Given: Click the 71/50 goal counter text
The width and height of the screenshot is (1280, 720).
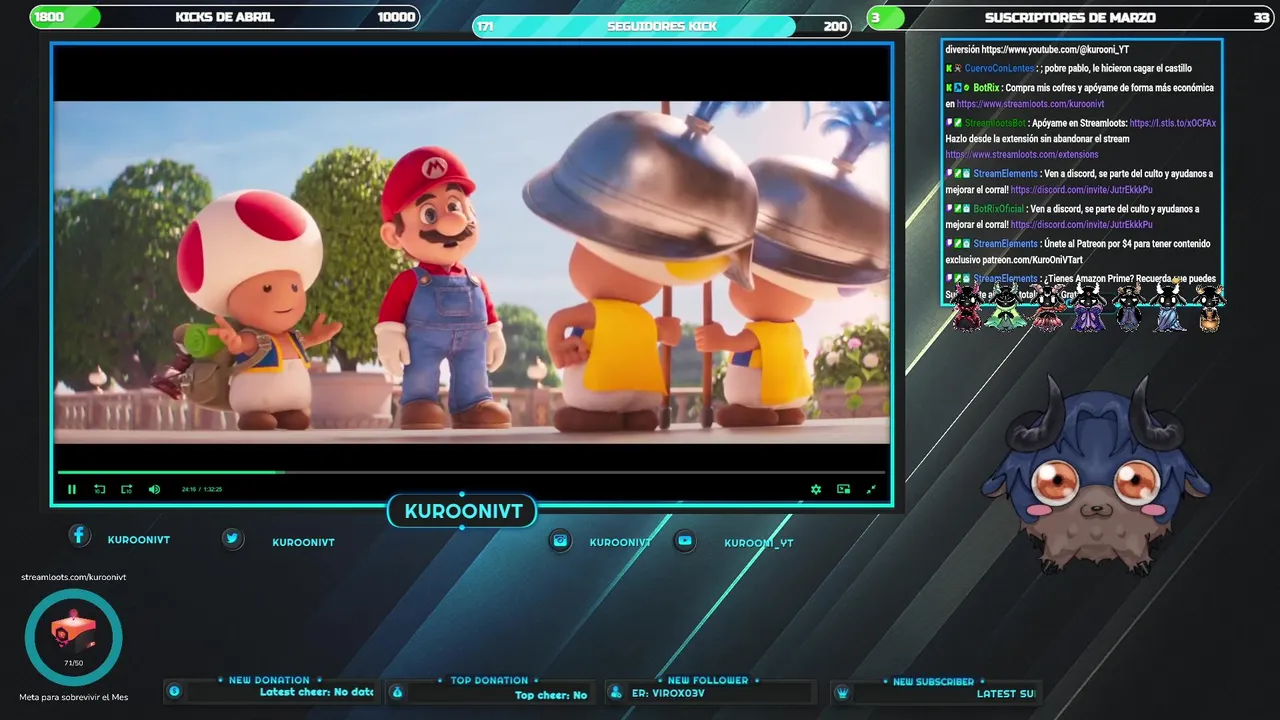Looking at the screenshot, I should (74, 663).
